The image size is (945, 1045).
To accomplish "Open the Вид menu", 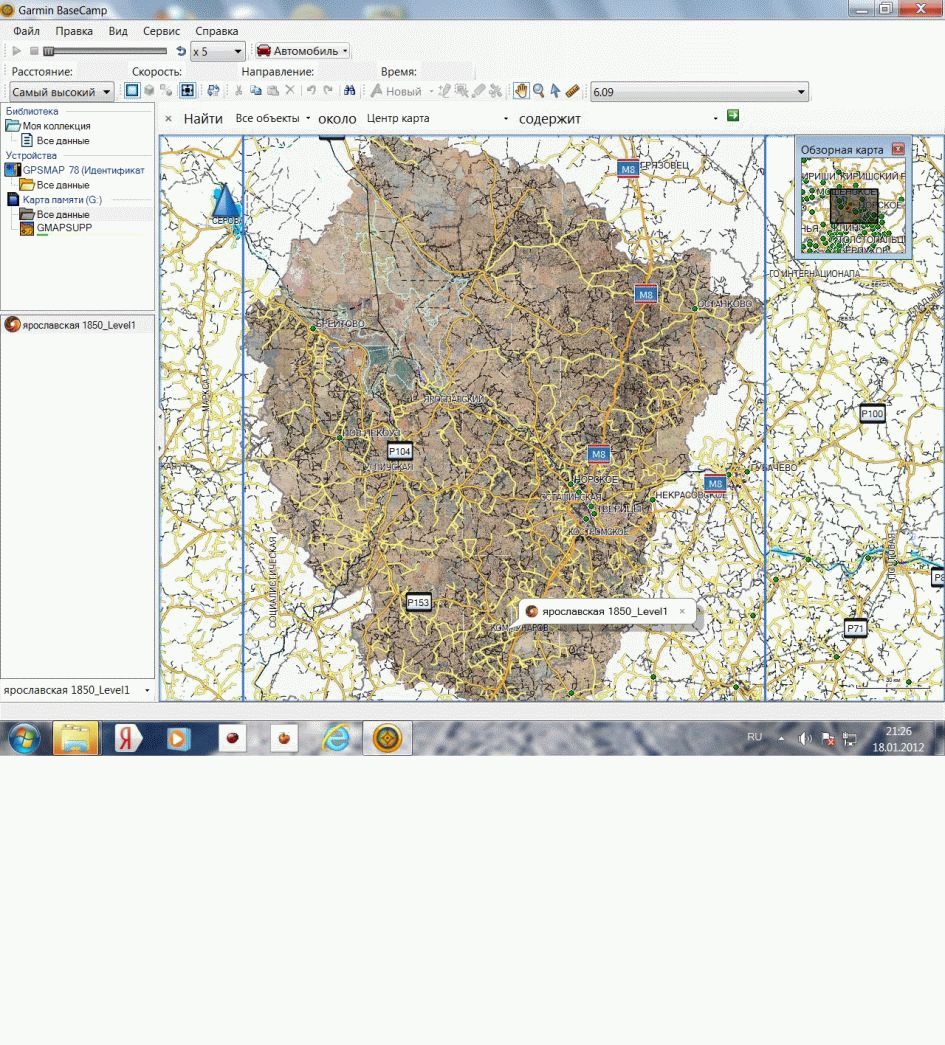I will click(x=118, y=31).
